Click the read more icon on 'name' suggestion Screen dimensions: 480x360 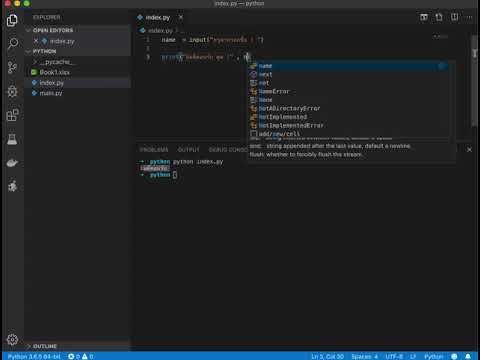[x=442, y=66]
